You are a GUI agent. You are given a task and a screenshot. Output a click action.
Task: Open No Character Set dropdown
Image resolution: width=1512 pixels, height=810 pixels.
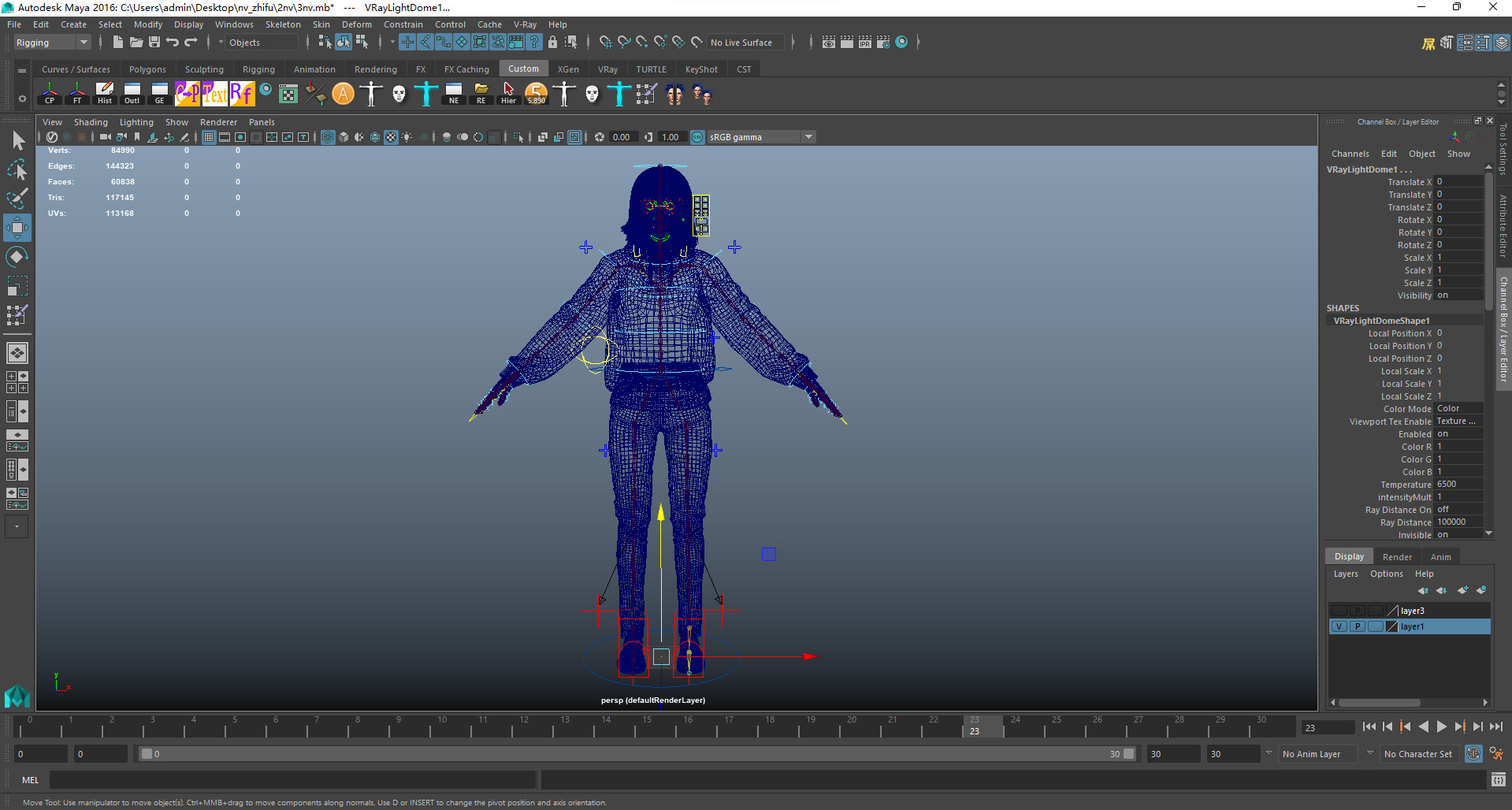(1421, 754)
